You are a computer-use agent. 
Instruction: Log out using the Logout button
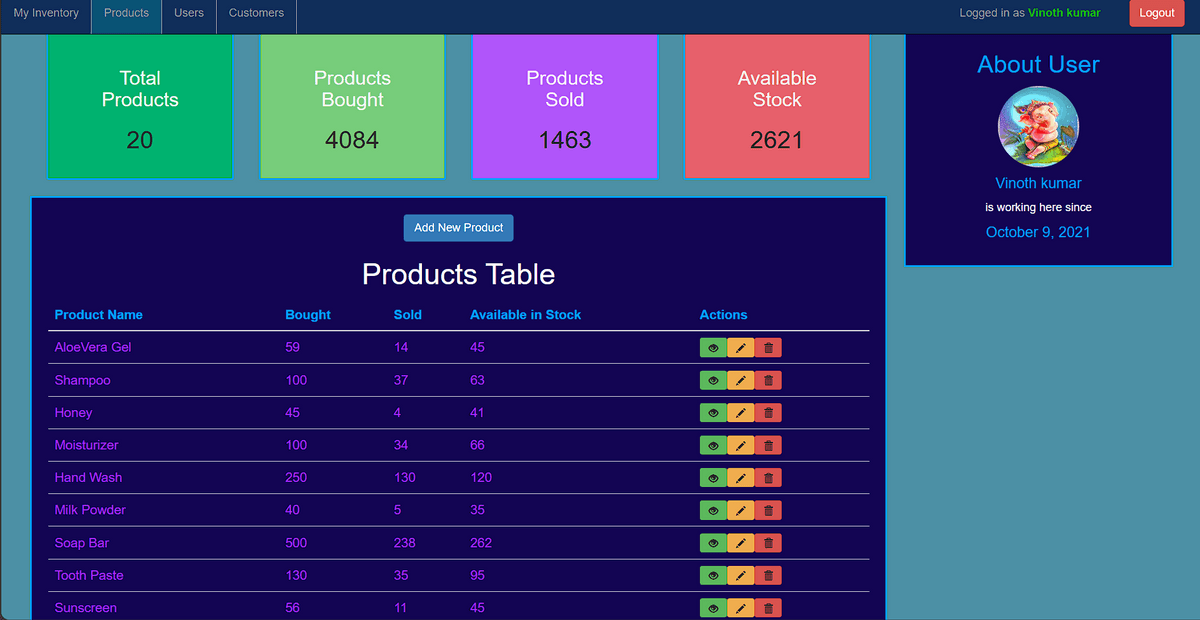tap(1156, 13)
